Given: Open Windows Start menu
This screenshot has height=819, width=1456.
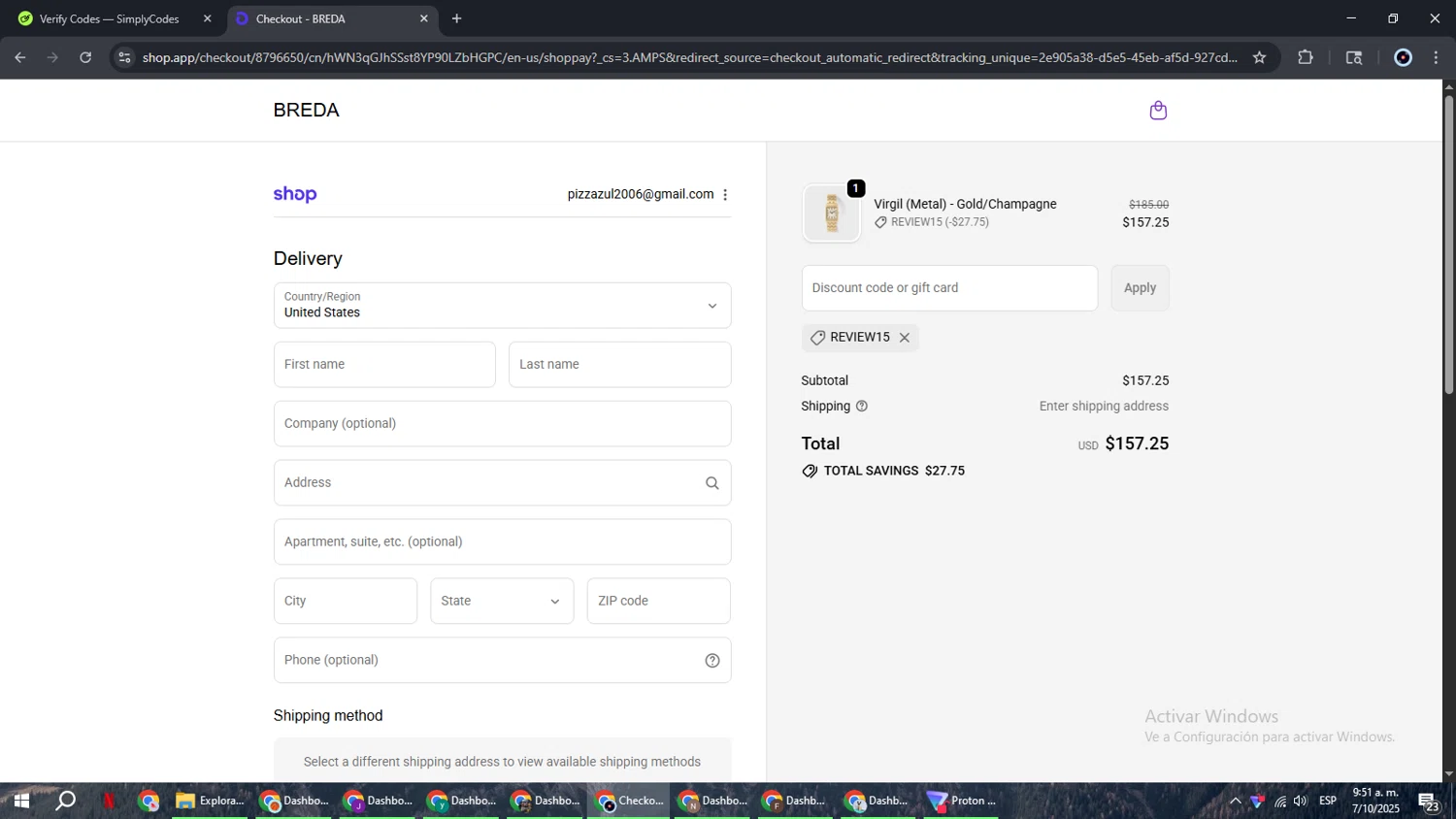Looking at the screenshot, I should point(20,802).
